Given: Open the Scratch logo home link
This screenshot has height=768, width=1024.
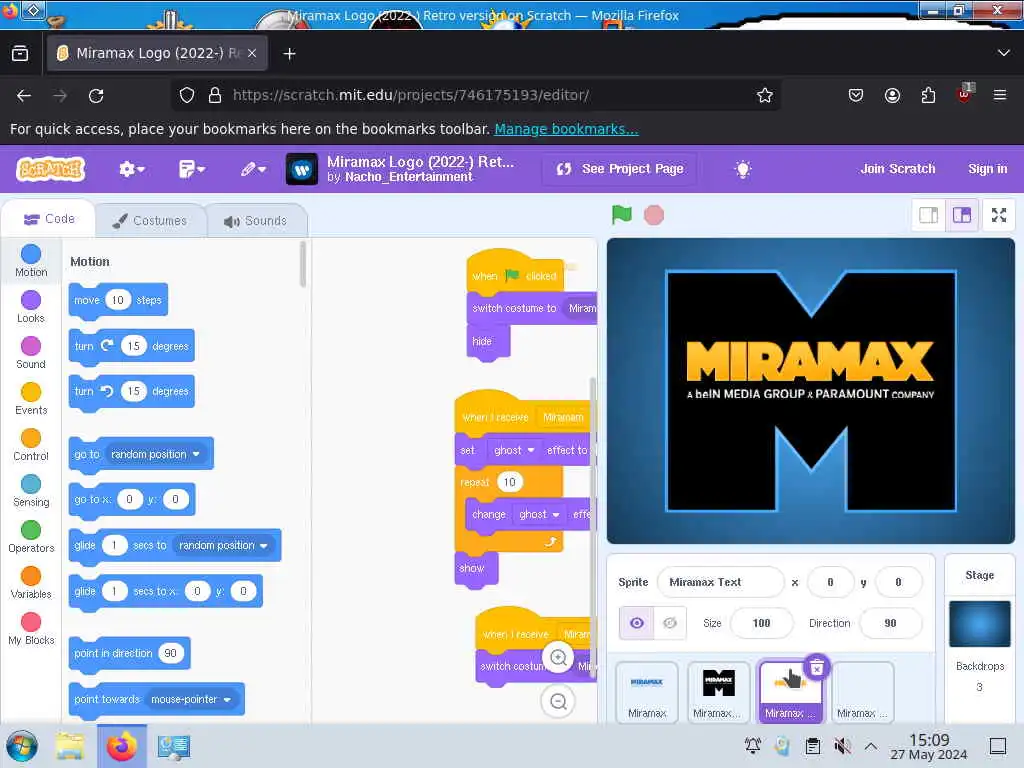Looking at the screenshot, I should [51, 169].
